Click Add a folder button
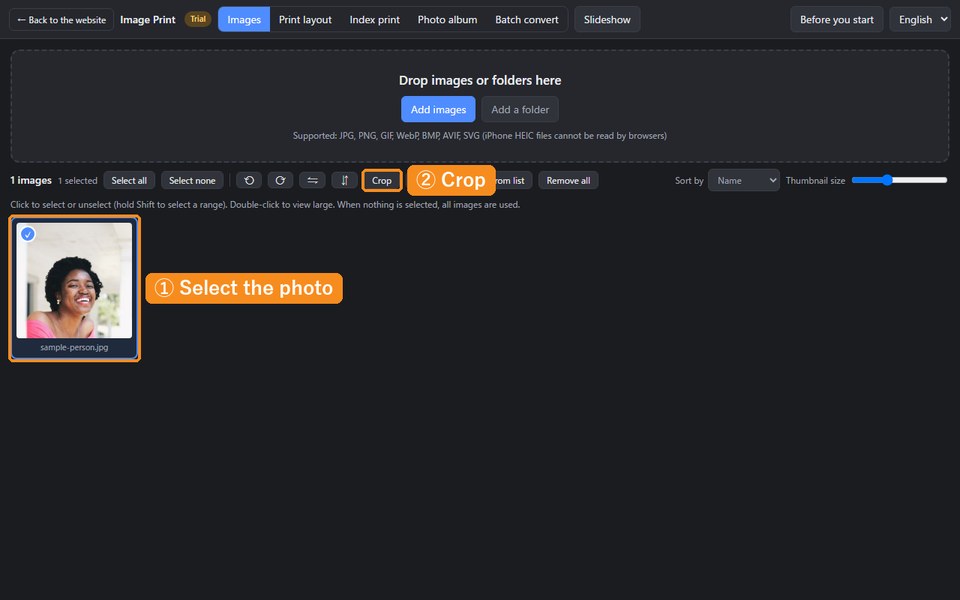This screenshot has height=600, width=960. tap(520, 110)
